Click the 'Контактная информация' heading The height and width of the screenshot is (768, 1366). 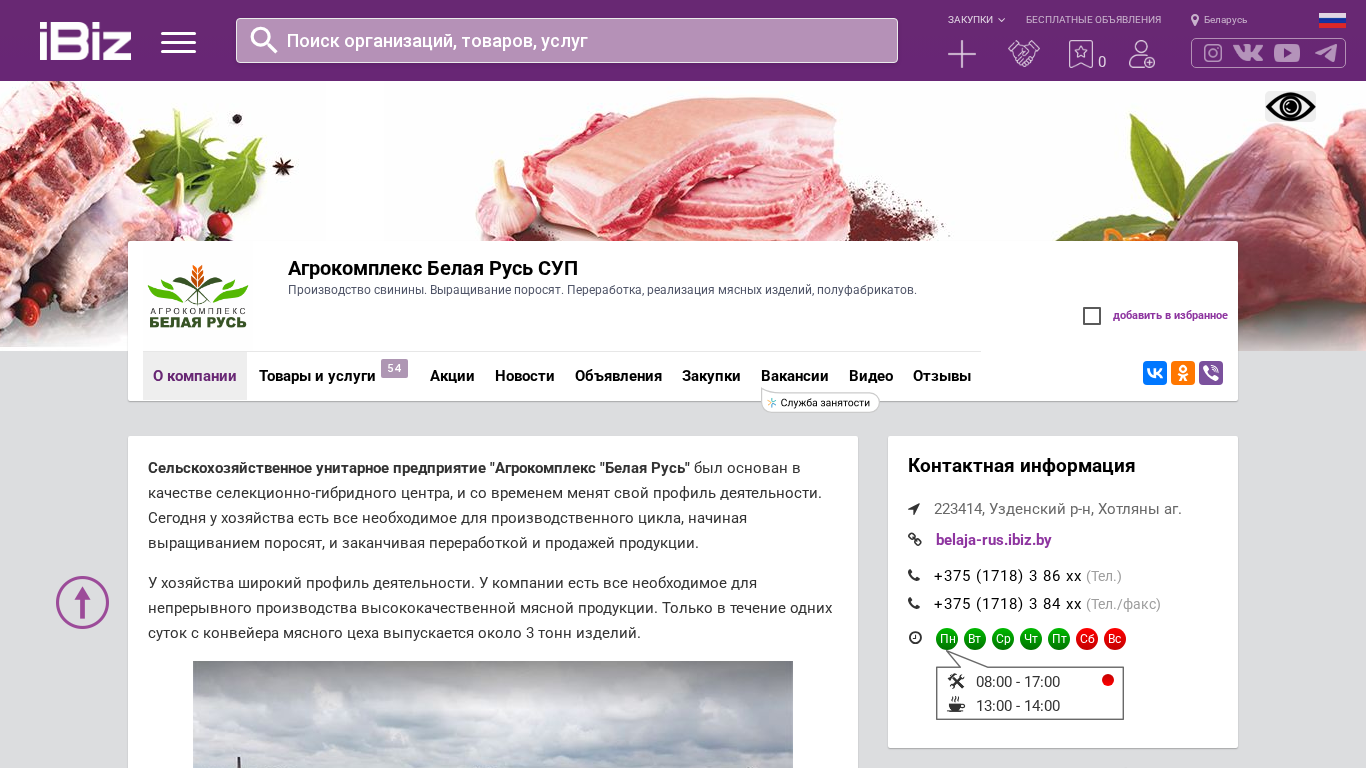[1021, 466]
